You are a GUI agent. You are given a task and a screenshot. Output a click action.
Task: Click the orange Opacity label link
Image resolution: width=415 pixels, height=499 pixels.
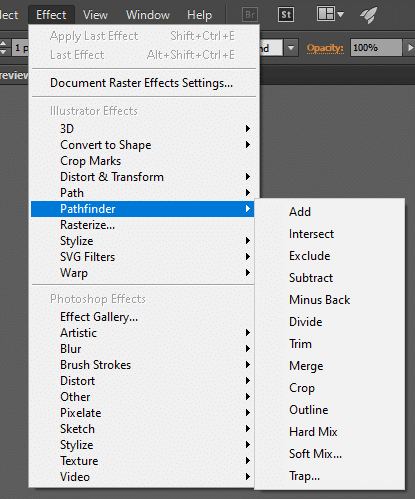coord(325,48)
